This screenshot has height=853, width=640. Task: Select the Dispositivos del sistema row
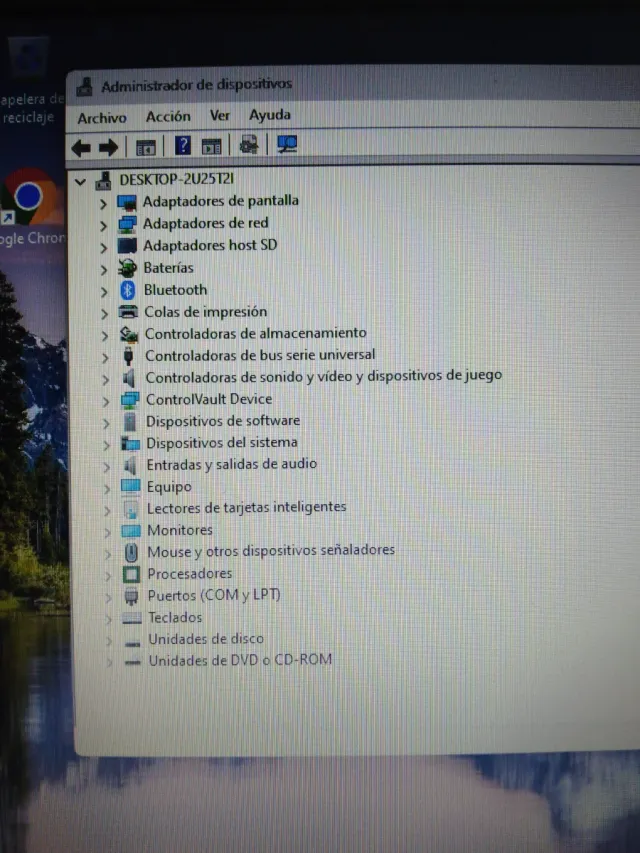pos(222,443)
